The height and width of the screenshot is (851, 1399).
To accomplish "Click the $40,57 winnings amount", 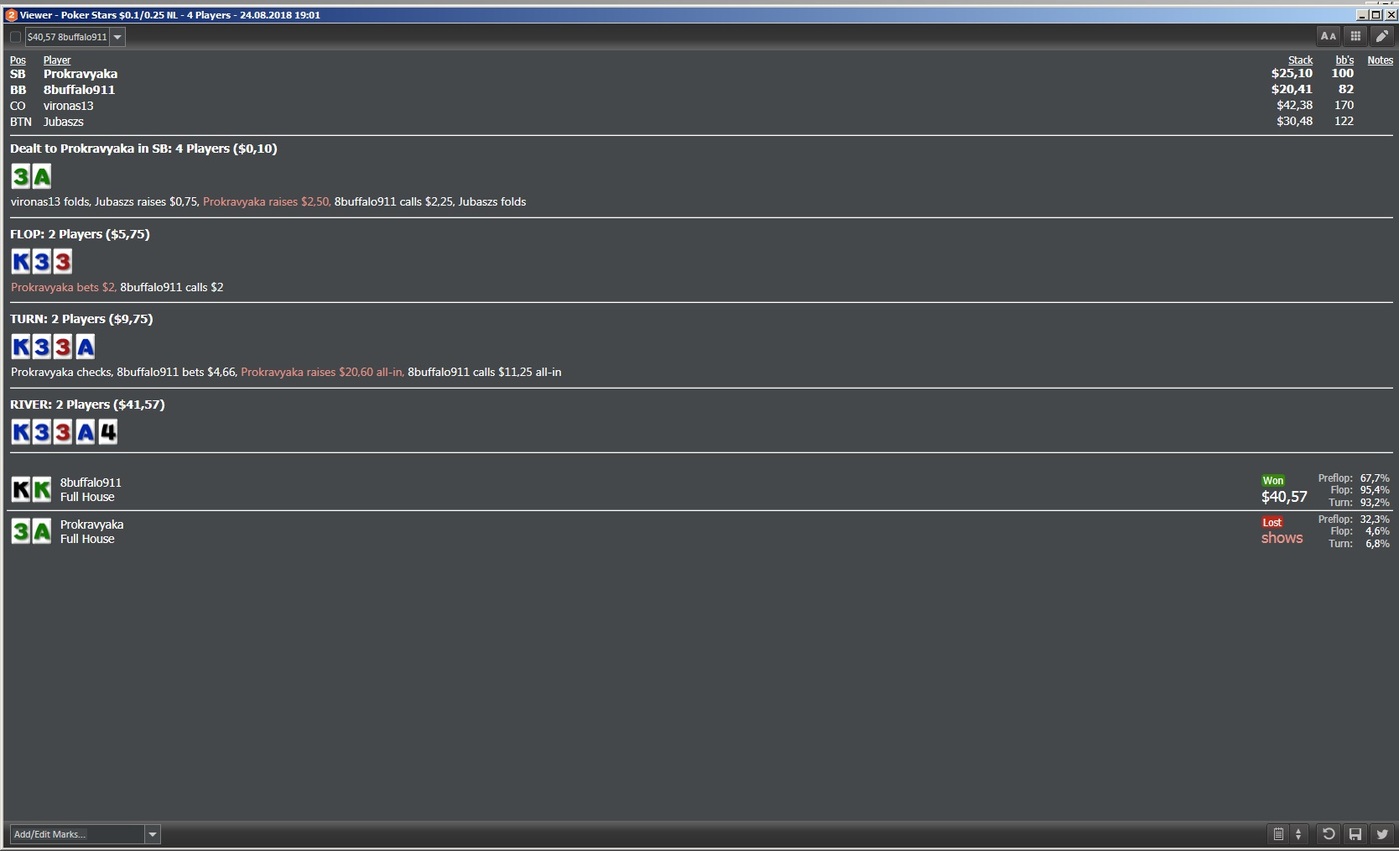I will [1284, 497].
